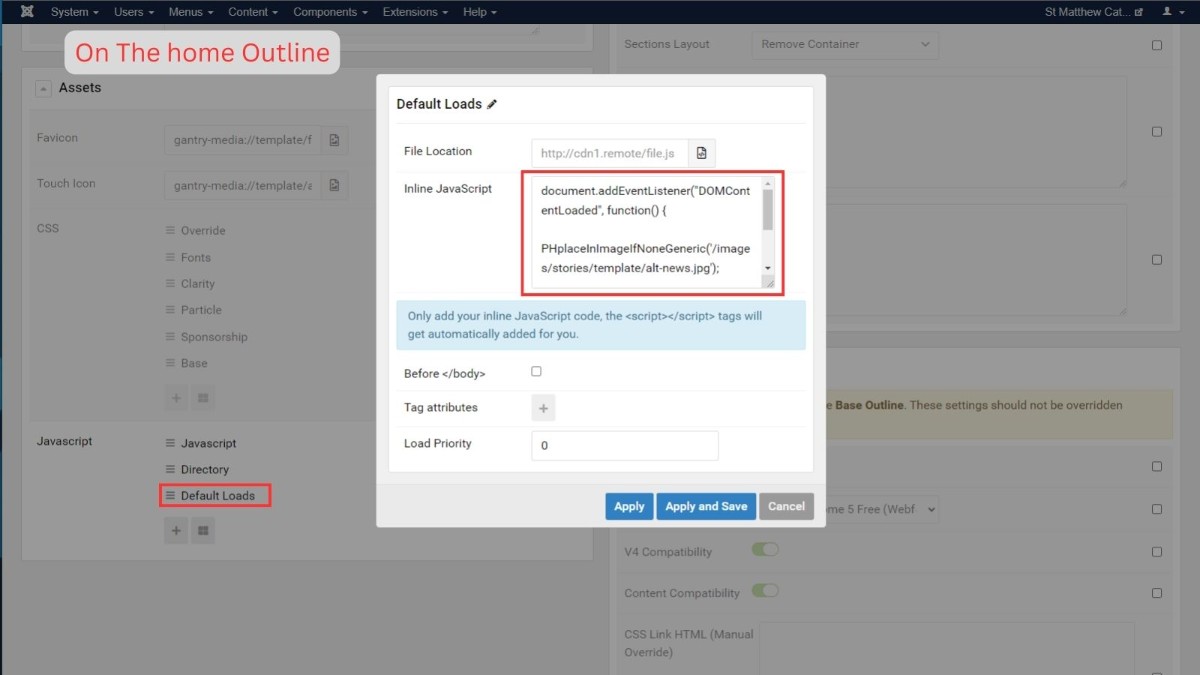Click the Favicon file picker icon
Image resolution: width=1200 pixels, height=675 pixels.
pos(334,140)
